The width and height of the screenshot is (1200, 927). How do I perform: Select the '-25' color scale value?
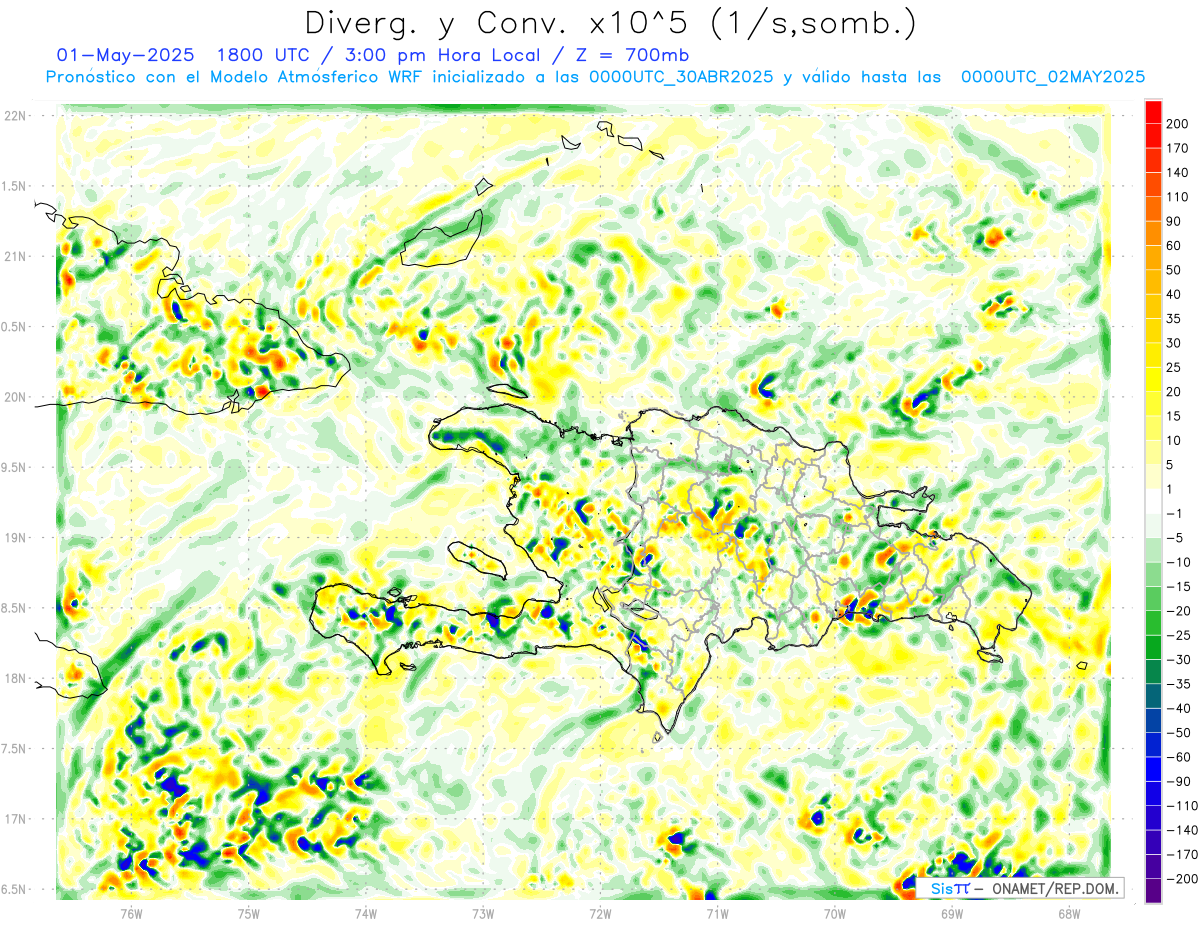(1180, 636)
